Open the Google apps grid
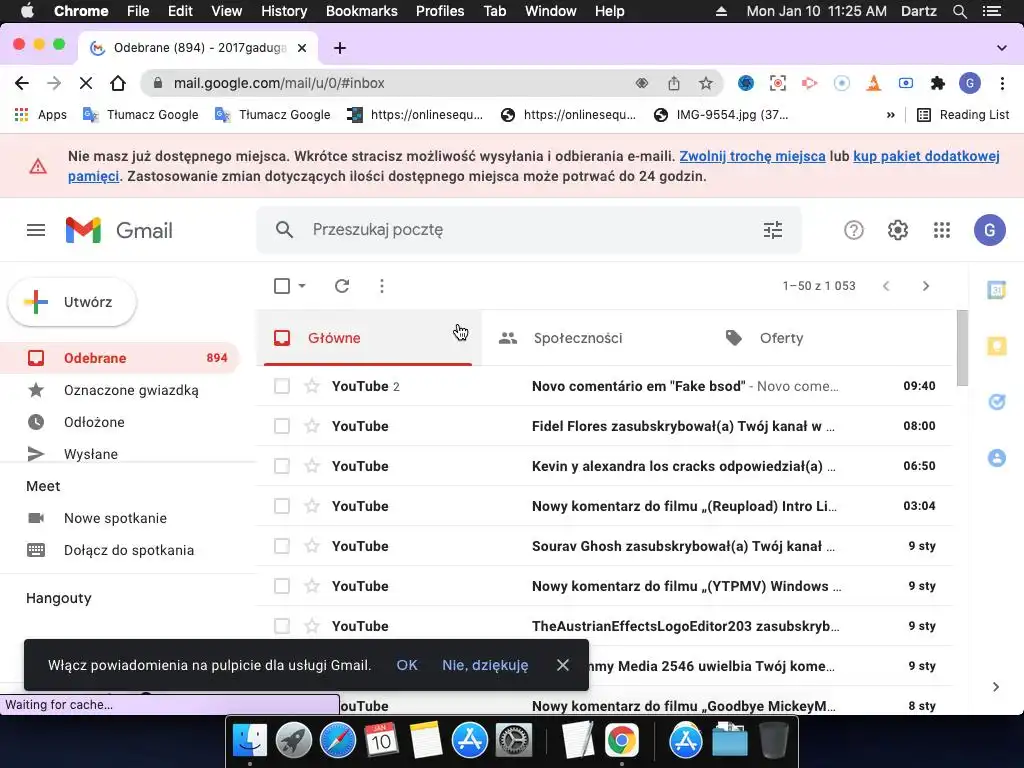 point(942,230)
